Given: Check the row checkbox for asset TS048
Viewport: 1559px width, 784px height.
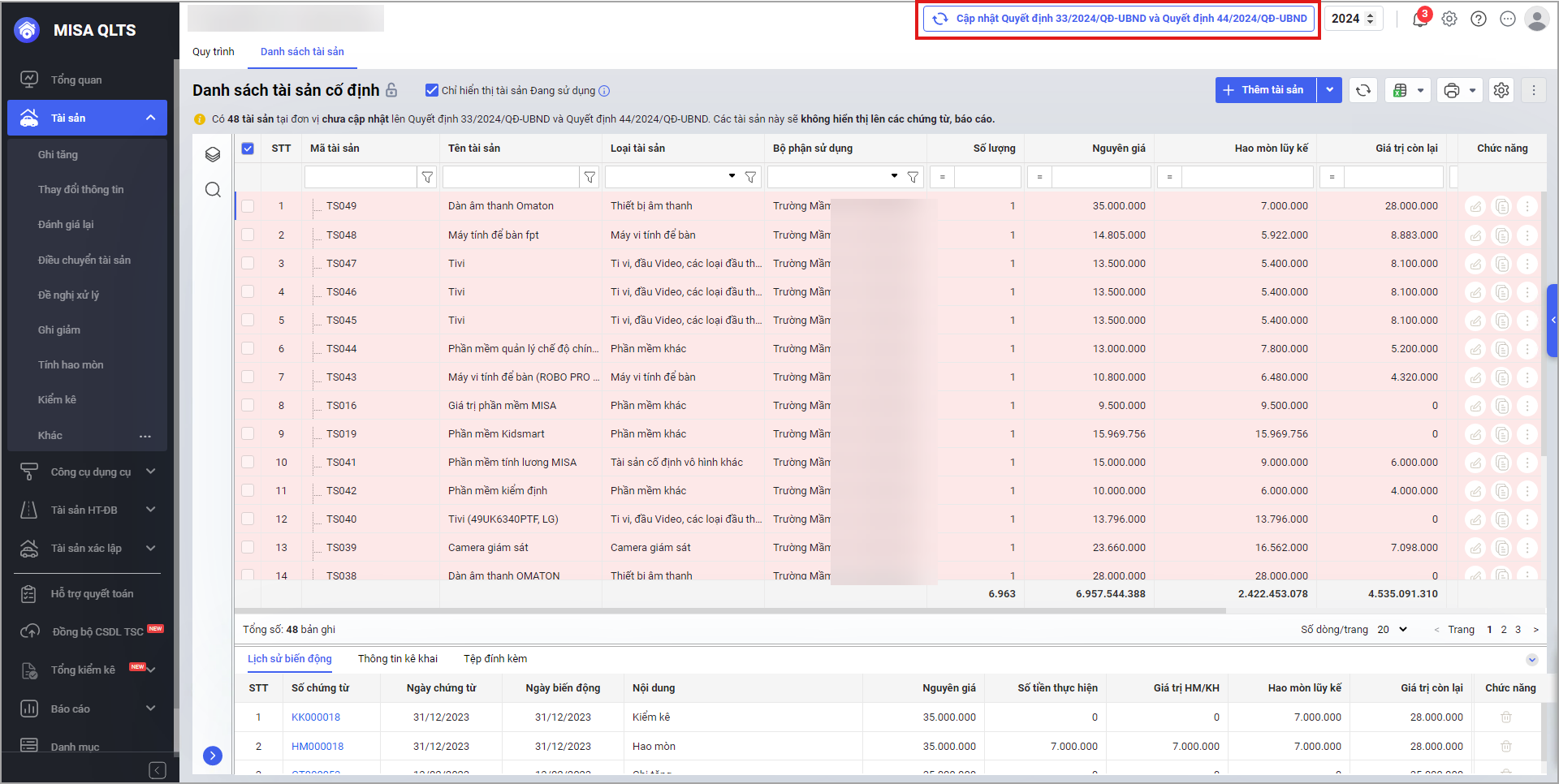Looking at the screenshot, I should click(248, 235).
